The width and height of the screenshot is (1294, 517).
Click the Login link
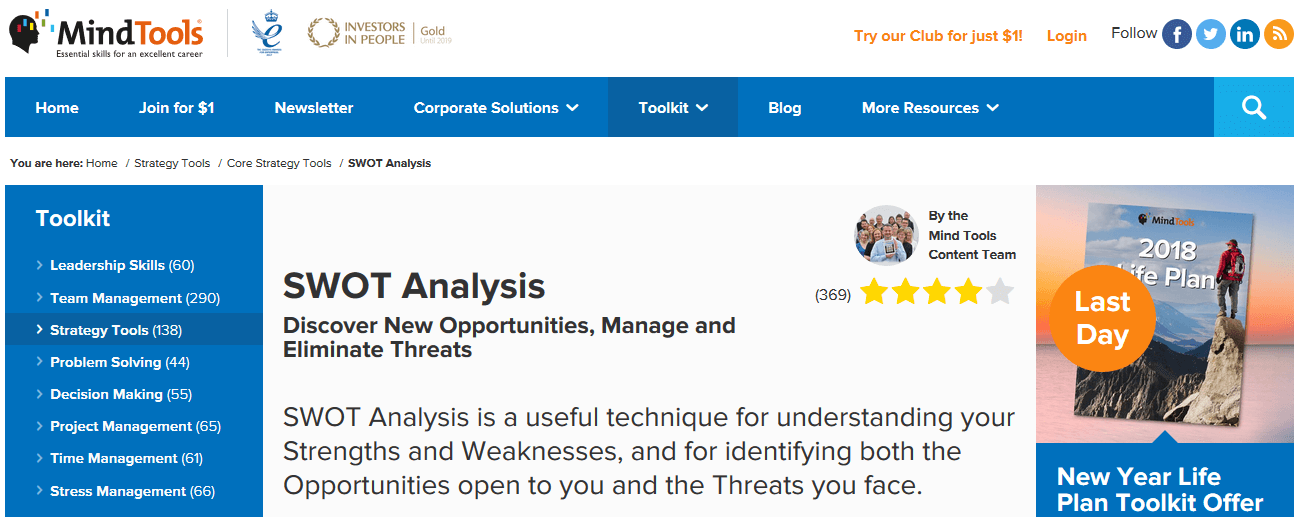pyautogui.click(x=1066, y=36)
